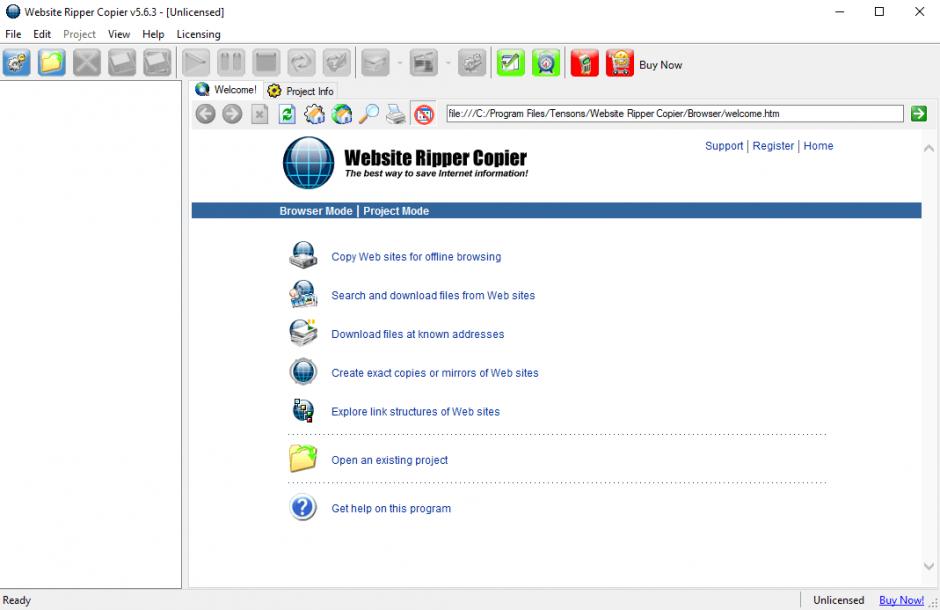Click the Search and download files icon
Viewport: 940px width, 610px height.
[x=303, y=294]
